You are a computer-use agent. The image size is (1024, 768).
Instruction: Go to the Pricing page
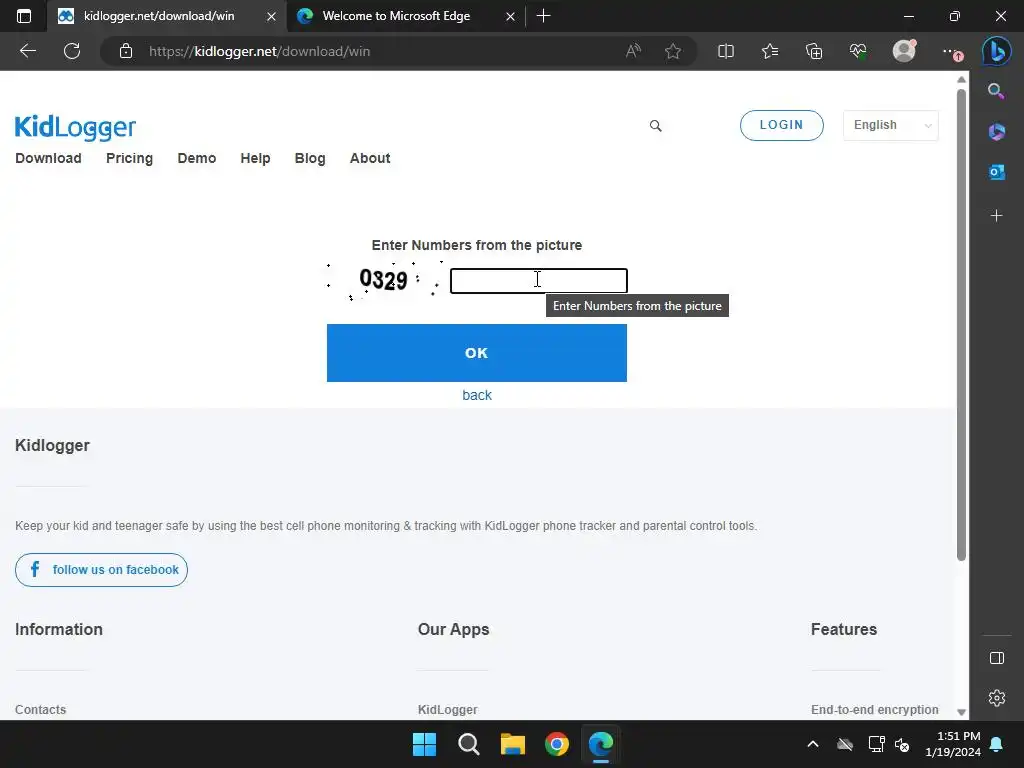[129, 158]
